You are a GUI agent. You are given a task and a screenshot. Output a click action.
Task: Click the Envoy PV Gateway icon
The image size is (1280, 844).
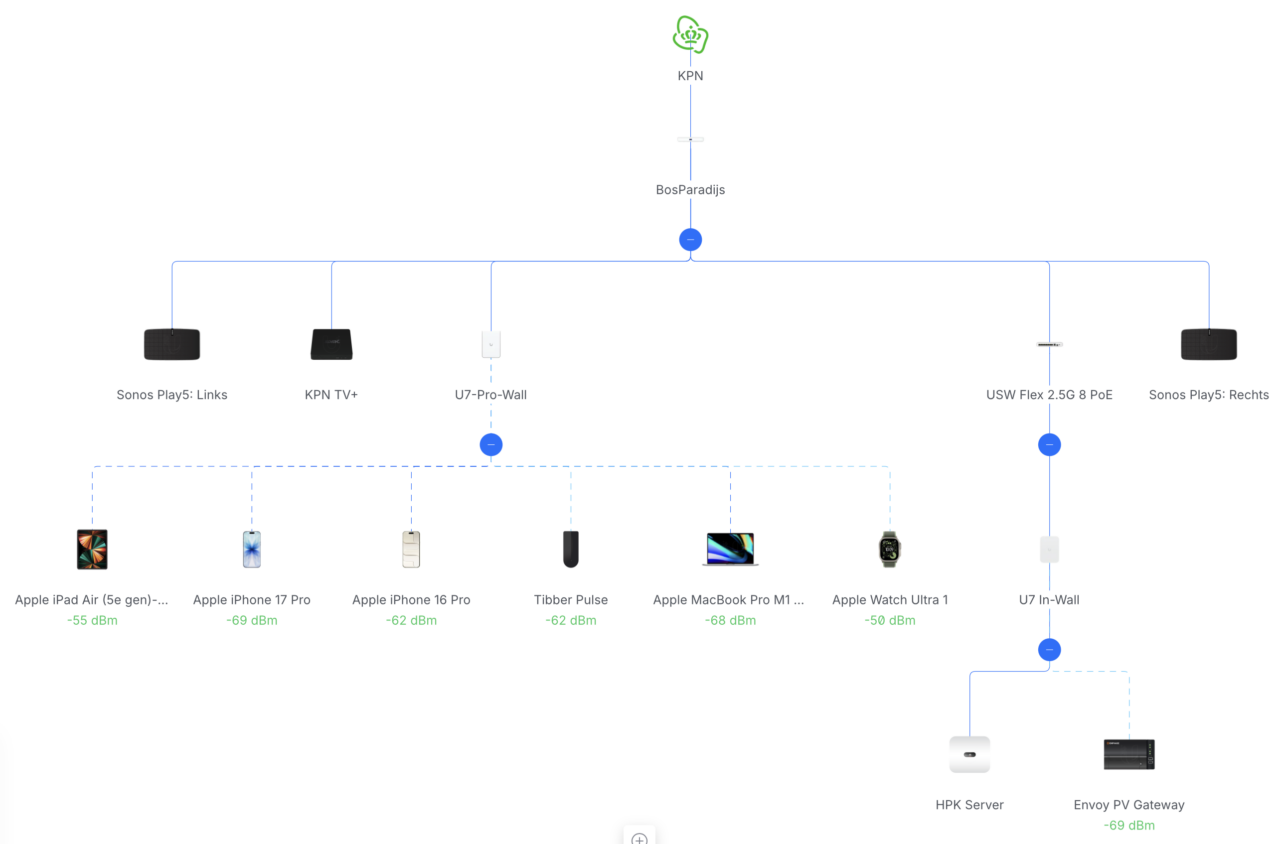pos(1129,754)
